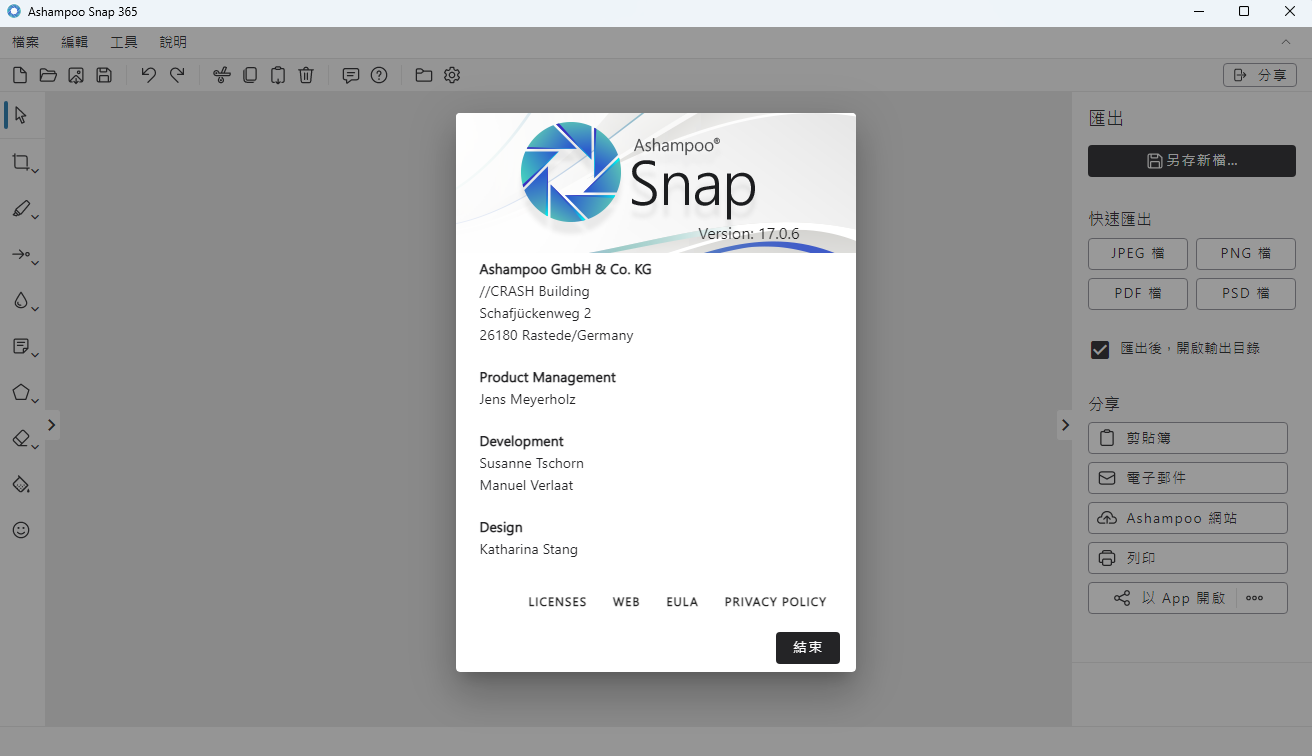Expand the crop tool options arrow

(x=36, y=171)
